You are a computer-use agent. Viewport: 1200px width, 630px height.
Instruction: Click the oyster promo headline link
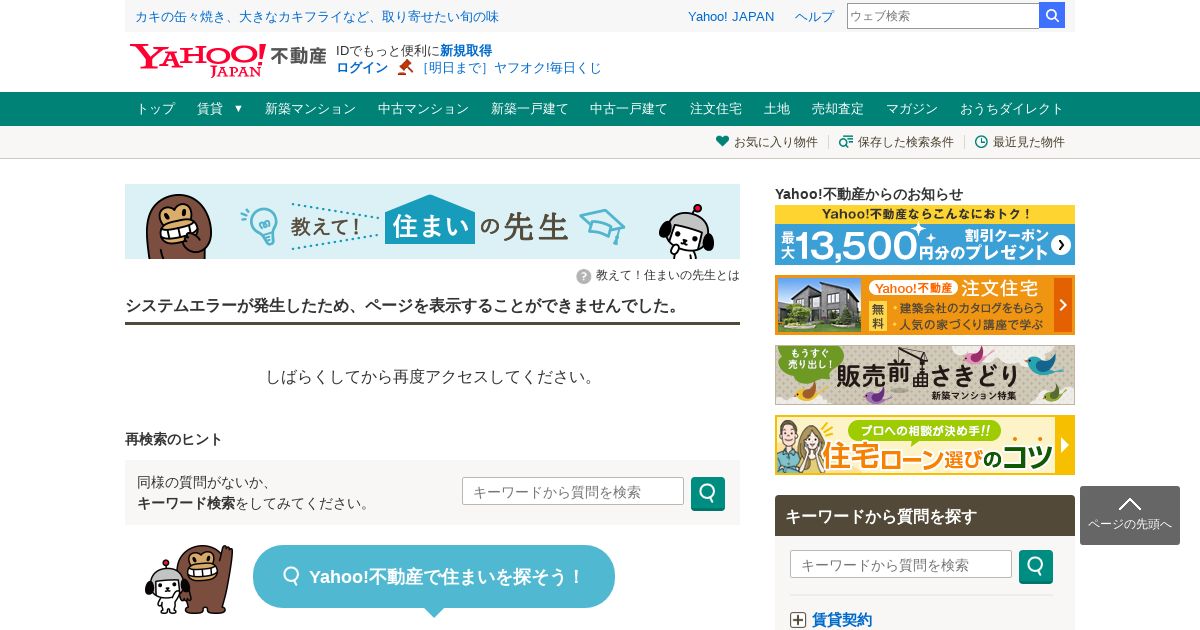317,16
